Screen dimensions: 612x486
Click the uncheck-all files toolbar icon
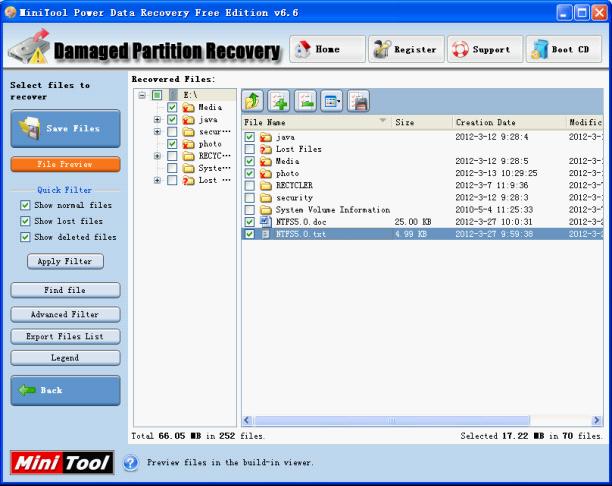306,101
